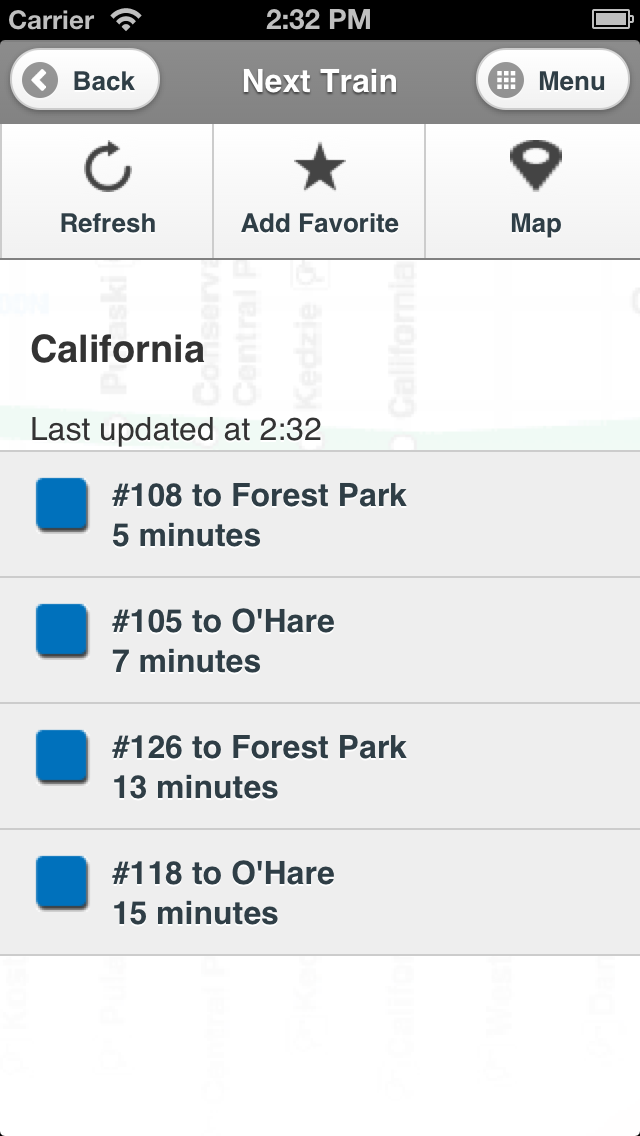Click the grid icon in Menu button

(507, 80)
